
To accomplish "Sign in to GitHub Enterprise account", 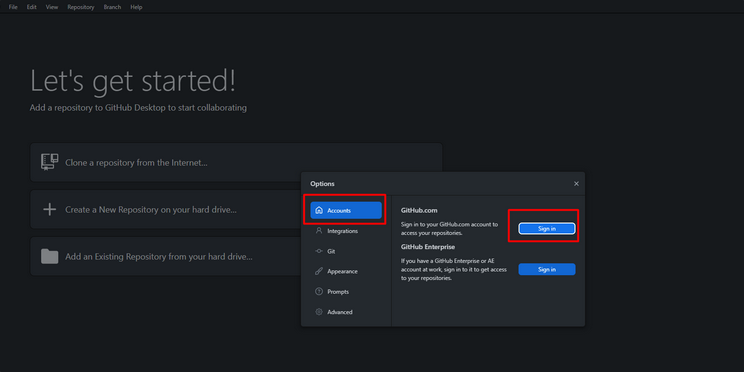I will click(547, 270).
